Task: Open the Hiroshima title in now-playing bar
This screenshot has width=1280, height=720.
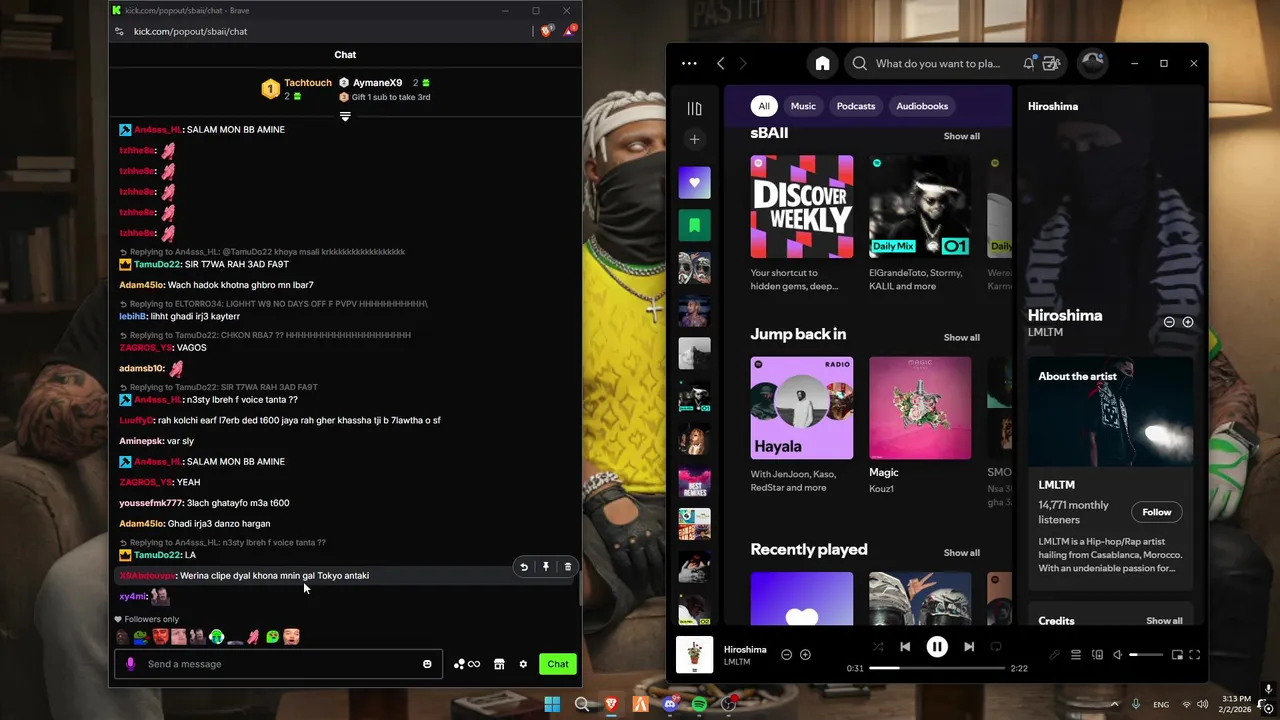Action: point(745,650)
